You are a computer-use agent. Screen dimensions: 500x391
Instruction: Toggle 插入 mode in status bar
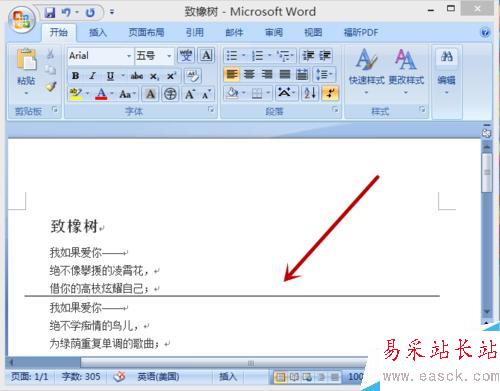(228, 377)
